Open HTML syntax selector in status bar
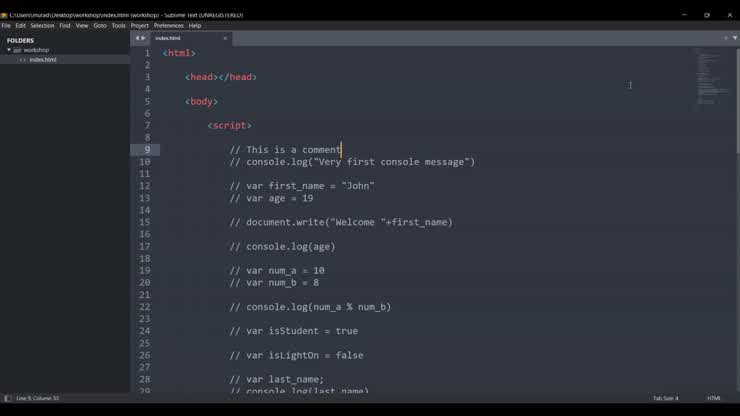This screenshot has height=416, width=740. (714, 398)
